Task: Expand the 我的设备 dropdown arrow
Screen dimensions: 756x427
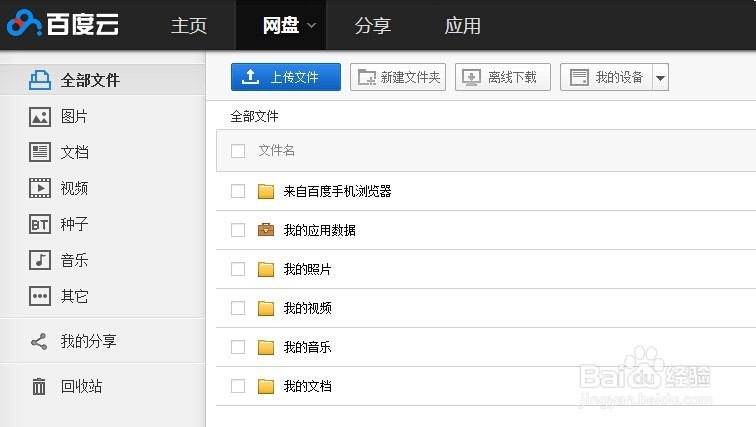Action: (x=661, y=77)
